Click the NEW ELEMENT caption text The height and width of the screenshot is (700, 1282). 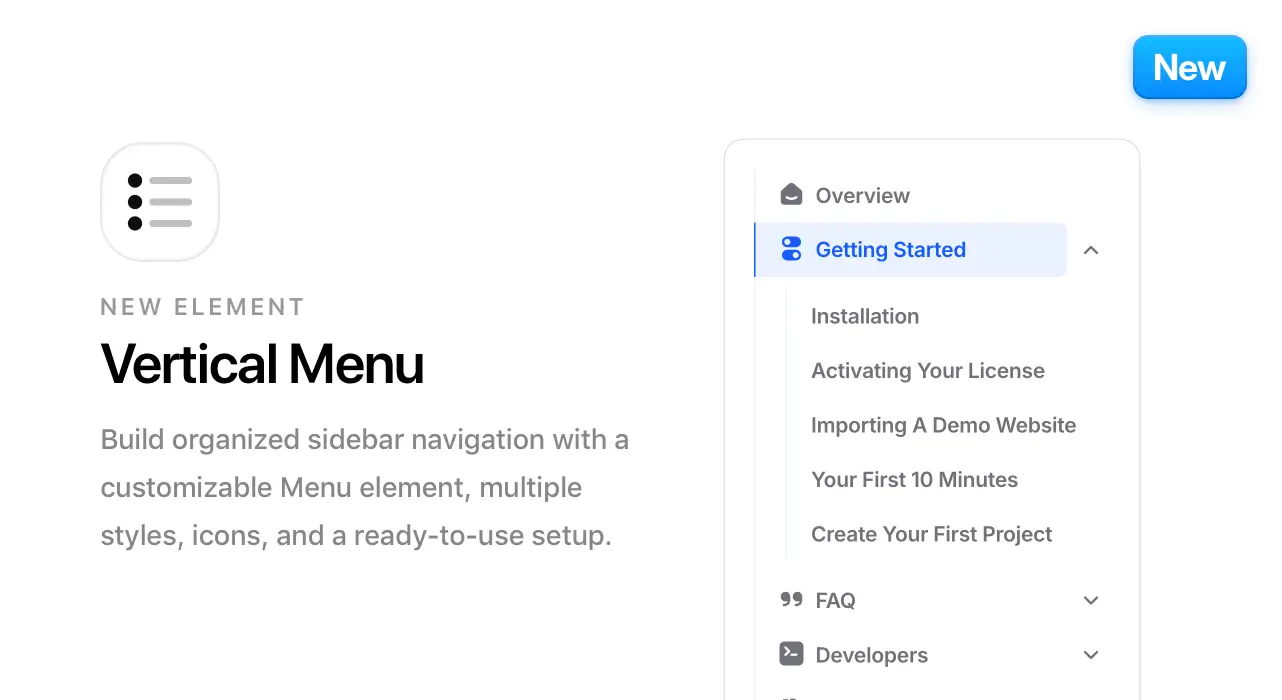pos(202,307)
